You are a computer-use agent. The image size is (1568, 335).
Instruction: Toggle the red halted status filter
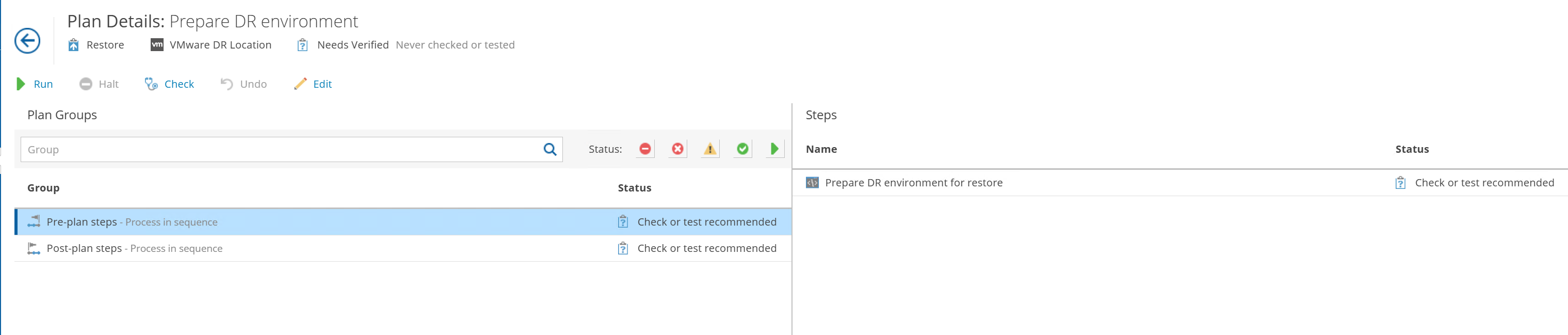point(645,149)
